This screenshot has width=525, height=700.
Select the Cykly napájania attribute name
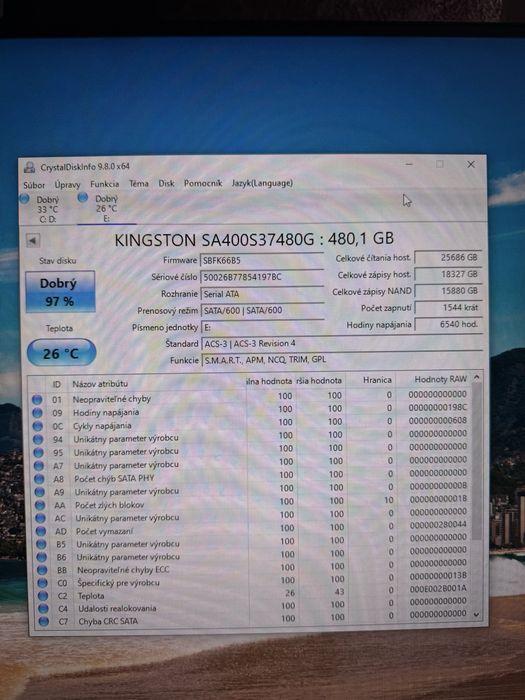[102, 425]
